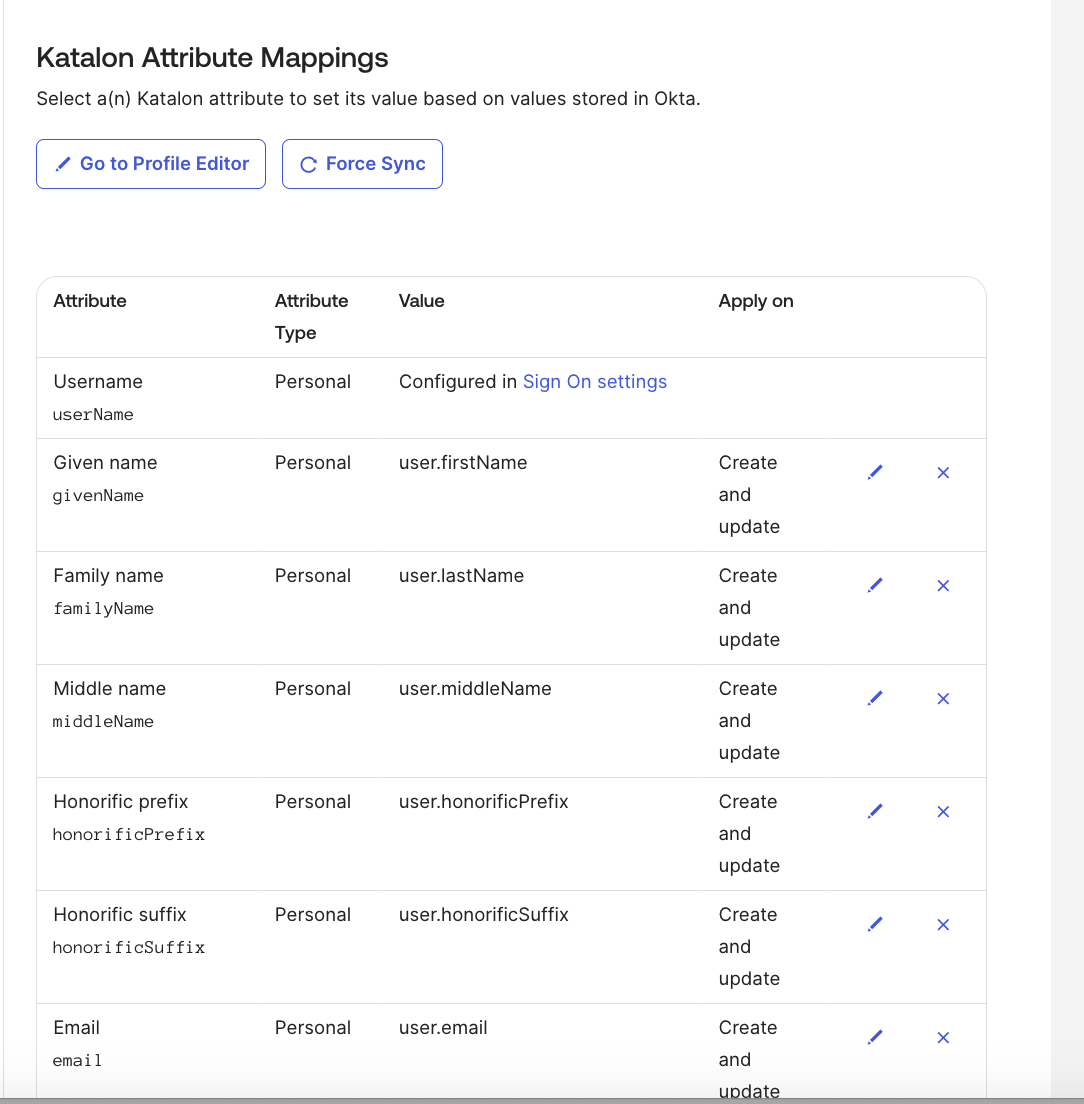
Task: Click the Username attribute label
Action: pos(98,382)
